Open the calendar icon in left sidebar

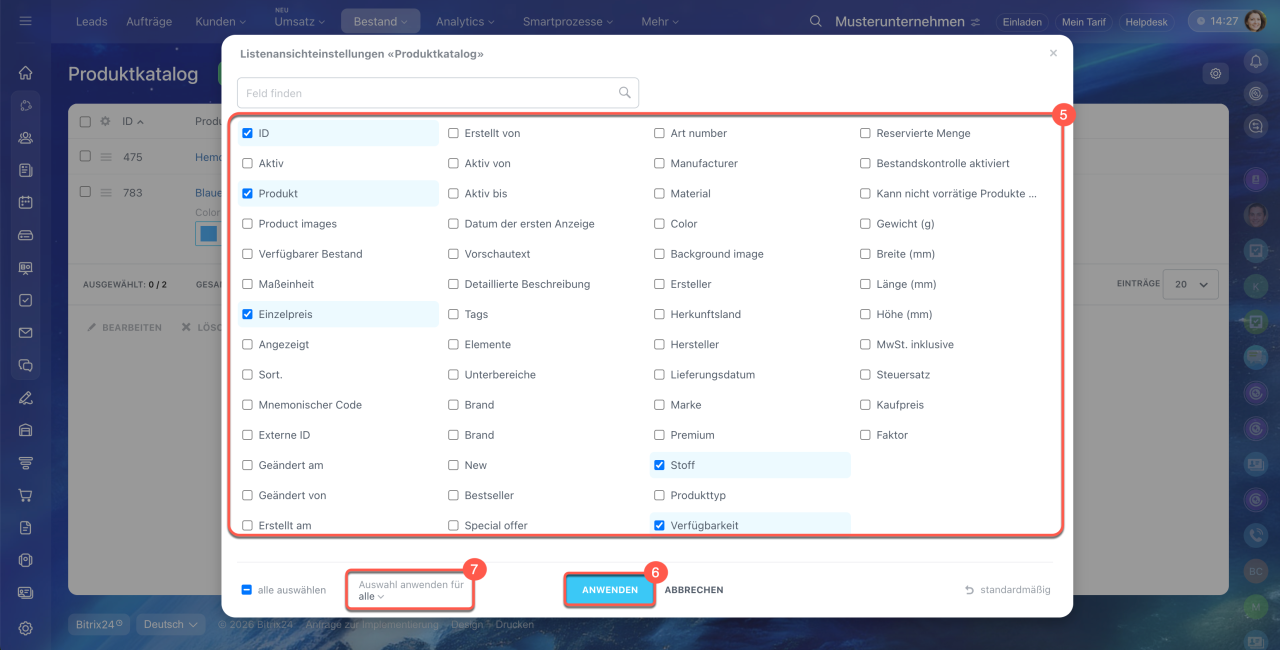(x=26, y=202)
